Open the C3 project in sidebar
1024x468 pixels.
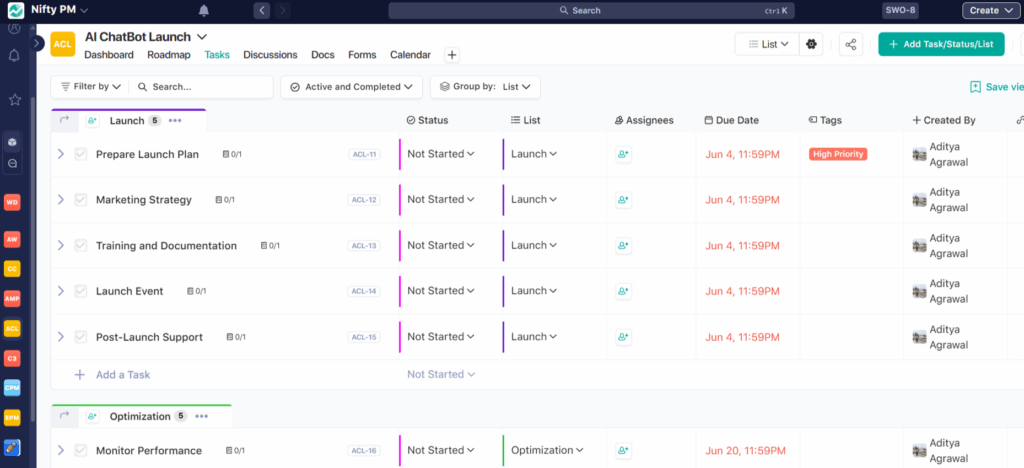point(12,358)
